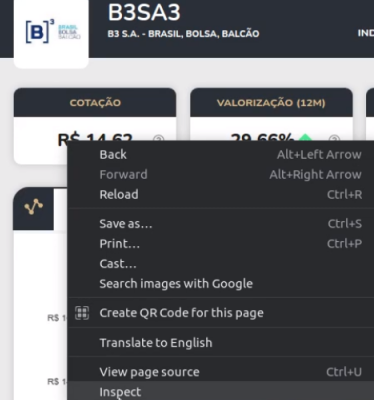Click the VALORIZAÇÃO (12M) card header

click(x=271, y=103)
